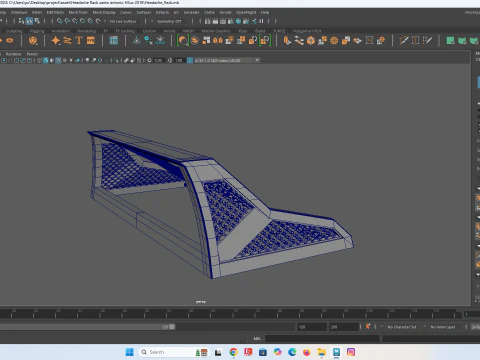Select by component type mode icon
The width and height of the screenshot is (480, 360).
[37, 21]
